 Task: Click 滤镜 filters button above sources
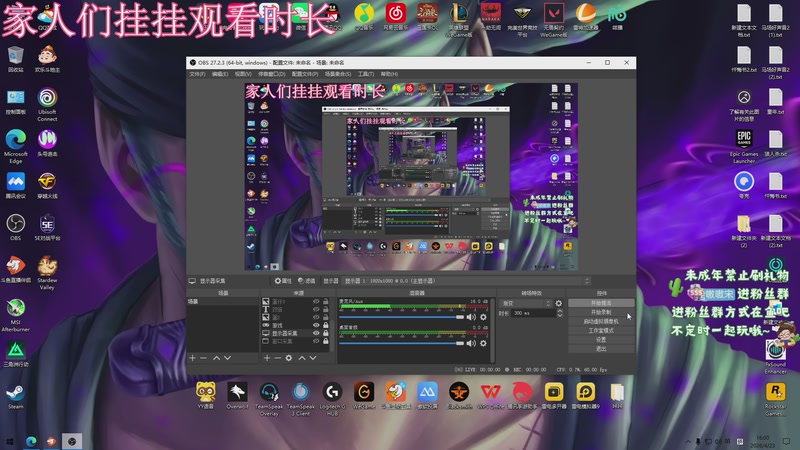(307, 281)
